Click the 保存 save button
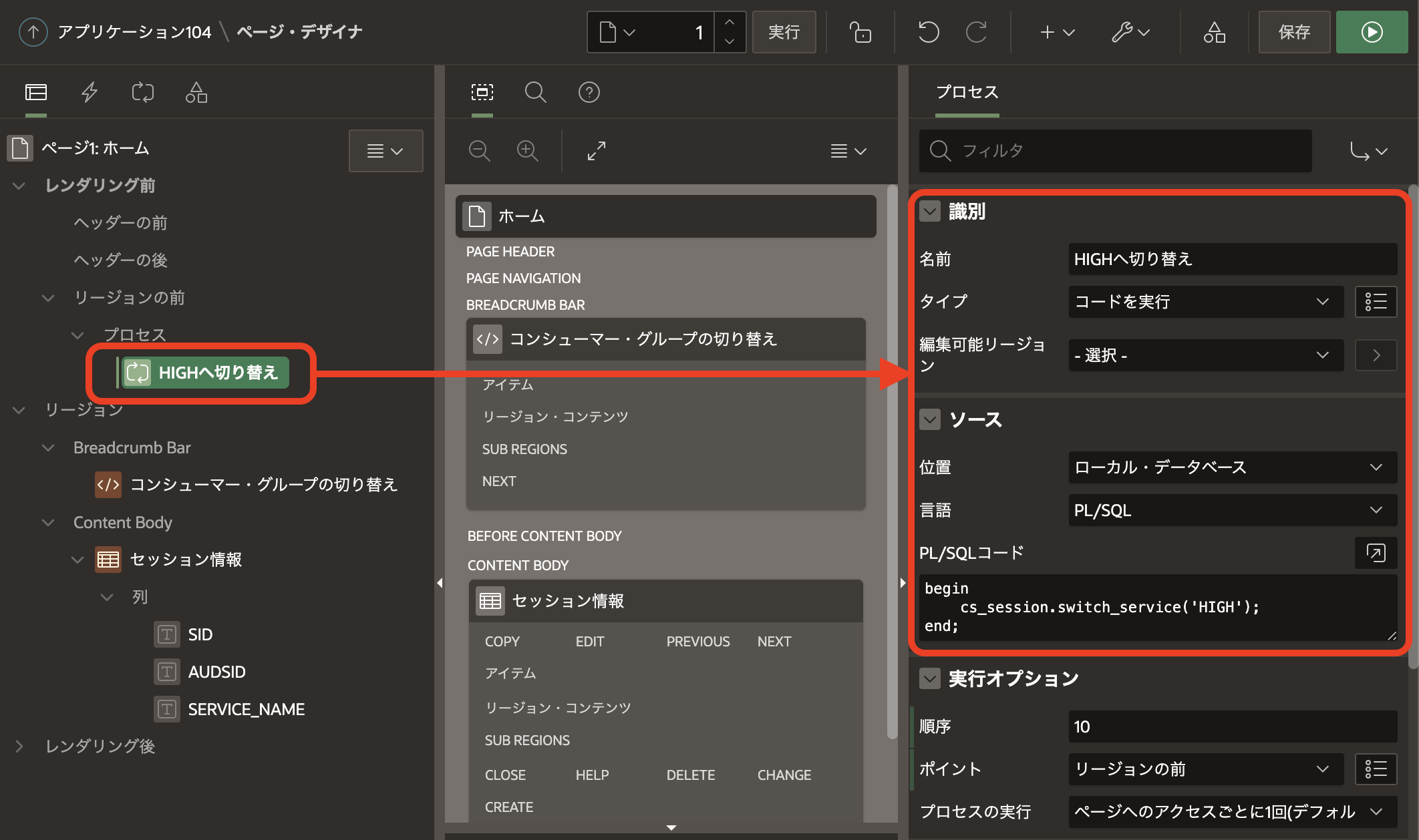The height and width of the screenshot is (840, 1419). (1294, 31)
